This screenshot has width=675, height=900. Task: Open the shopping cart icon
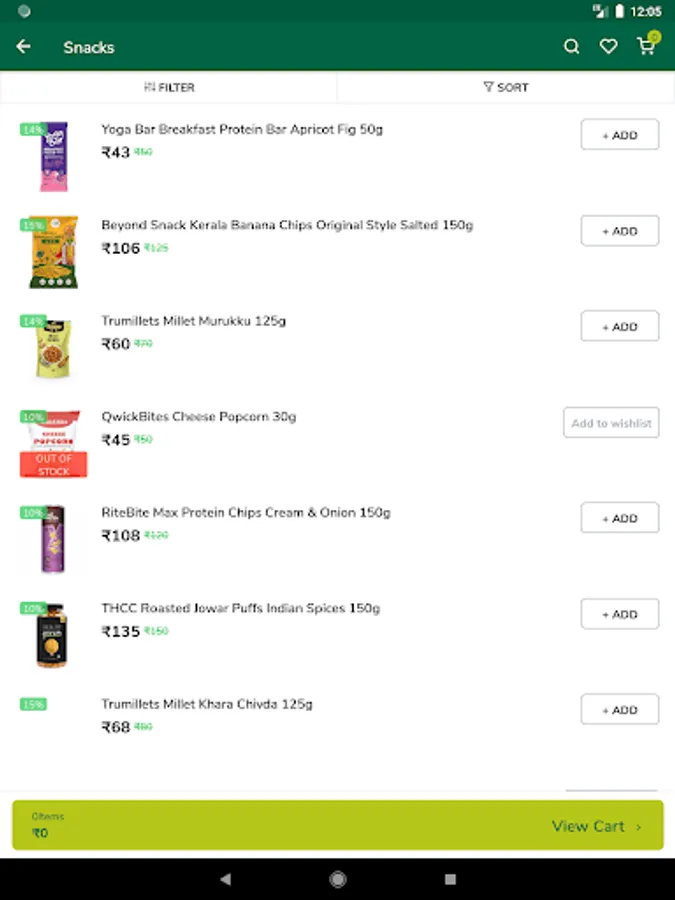[646, 46]
